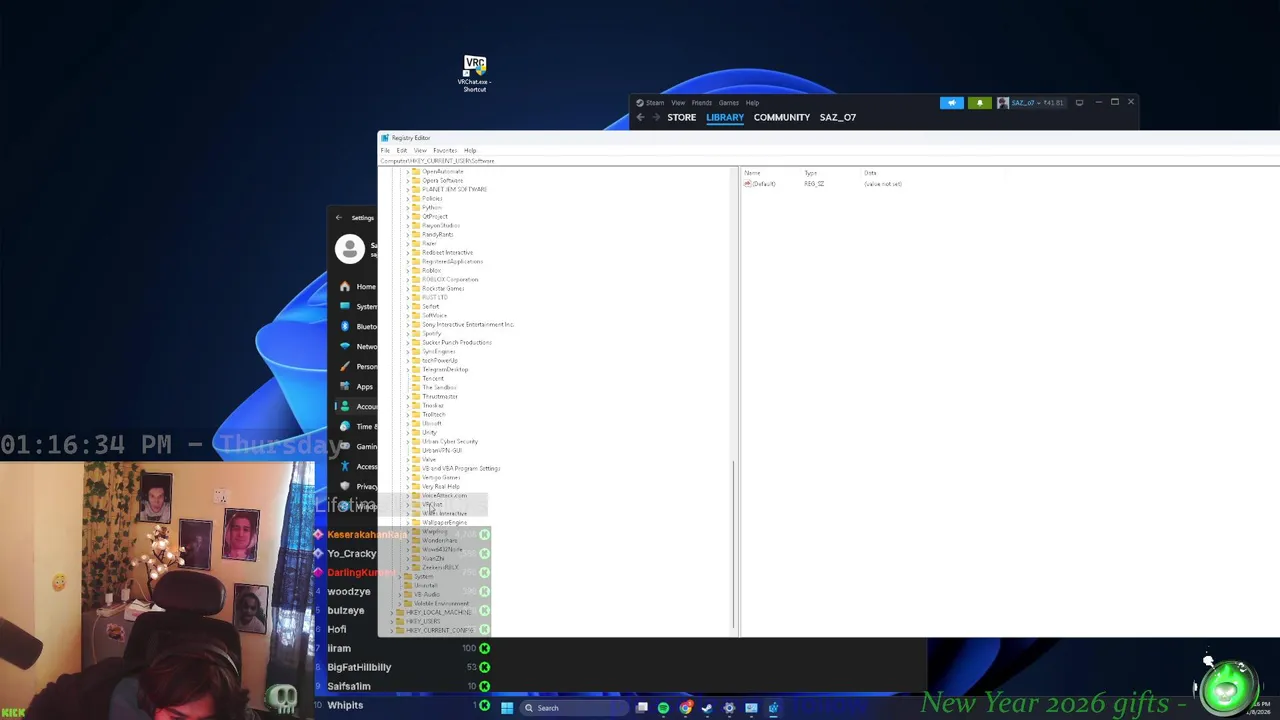
Task: Open Spotify from the taskbar
Action: [x=663, y=708]
